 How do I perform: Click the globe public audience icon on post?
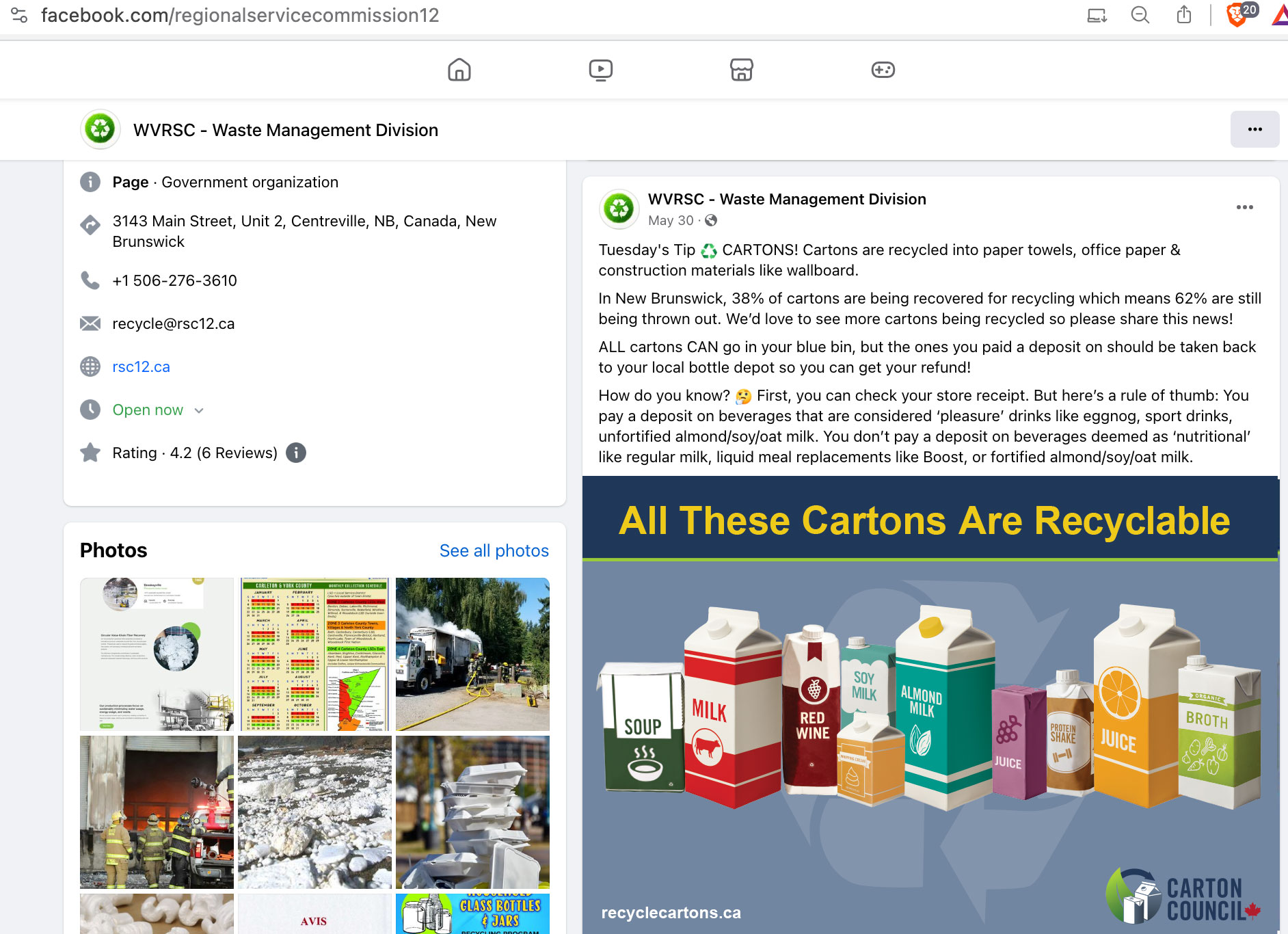click(711, 220)
